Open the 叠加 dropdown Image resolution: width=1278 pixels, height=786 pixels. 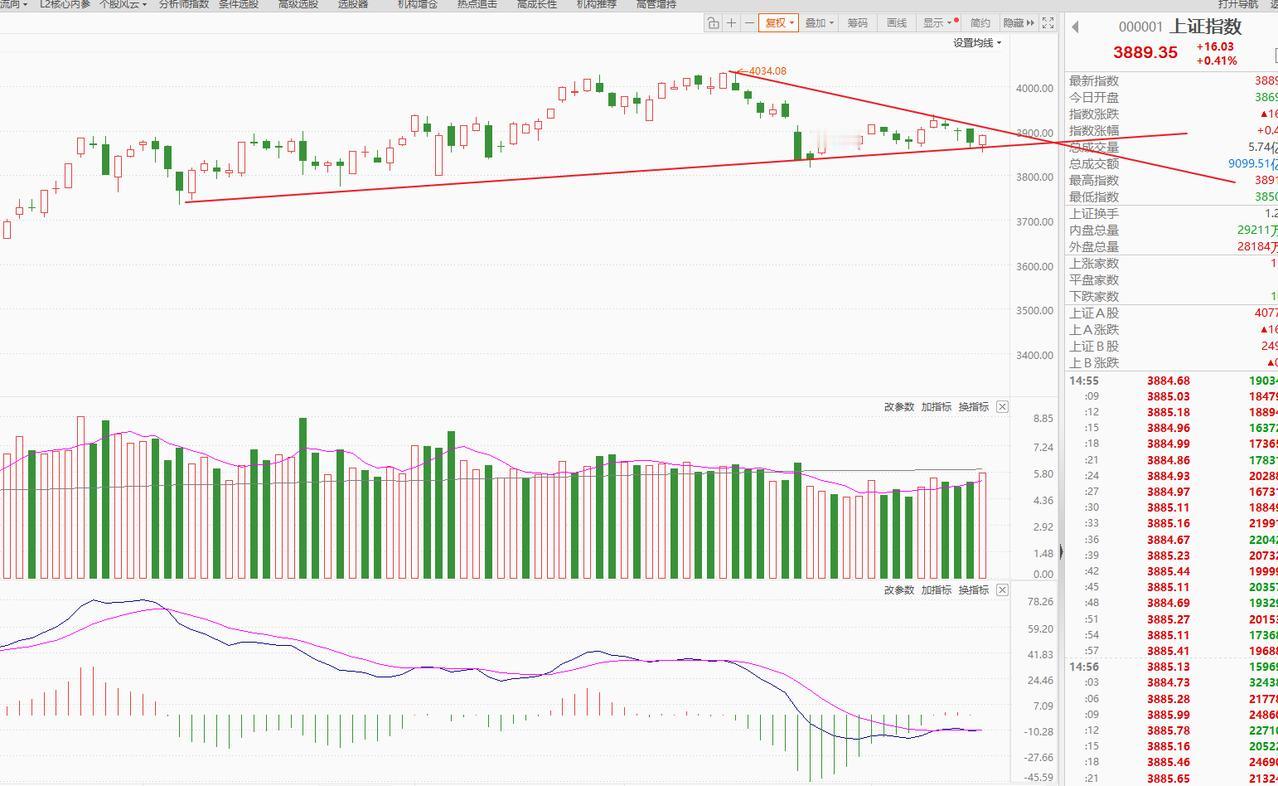click(x=819, y=23)
